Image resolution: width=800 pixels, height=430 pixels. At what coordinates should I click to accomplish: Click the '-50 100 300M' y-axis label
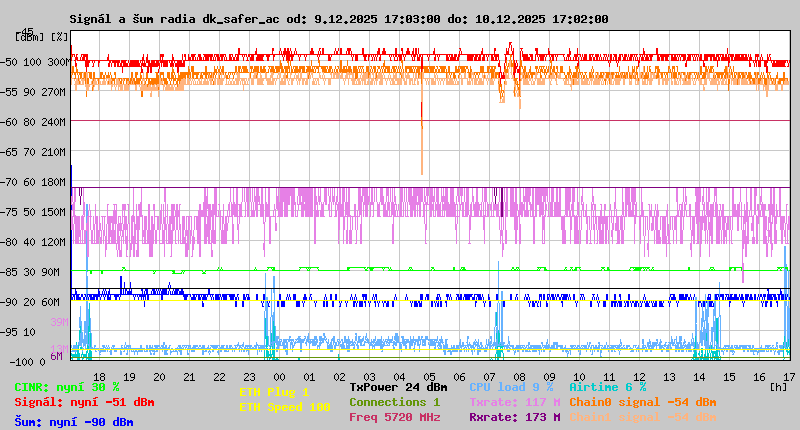click(35, 62)
